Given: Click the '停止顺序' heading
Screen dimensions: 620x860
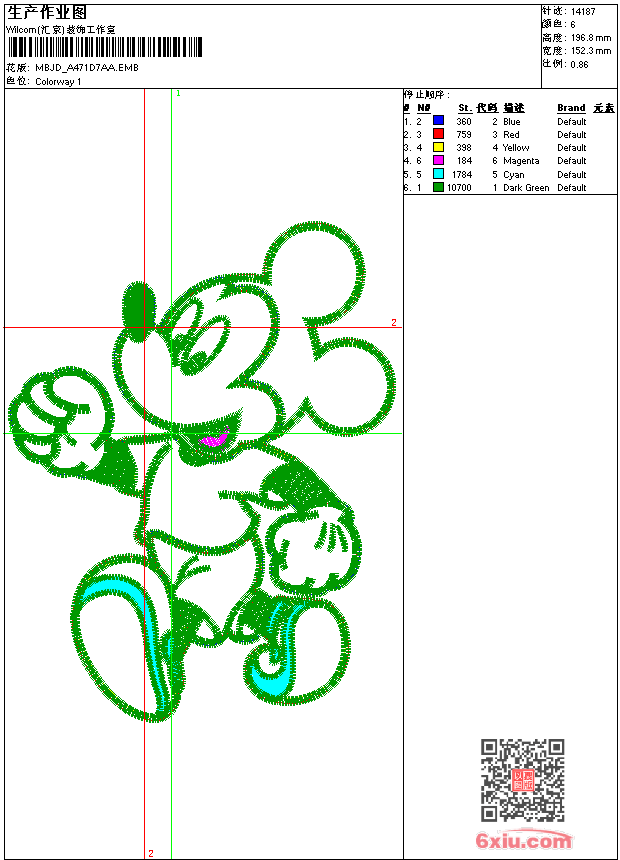Looking at the screenshot, I should click(426, 94).
